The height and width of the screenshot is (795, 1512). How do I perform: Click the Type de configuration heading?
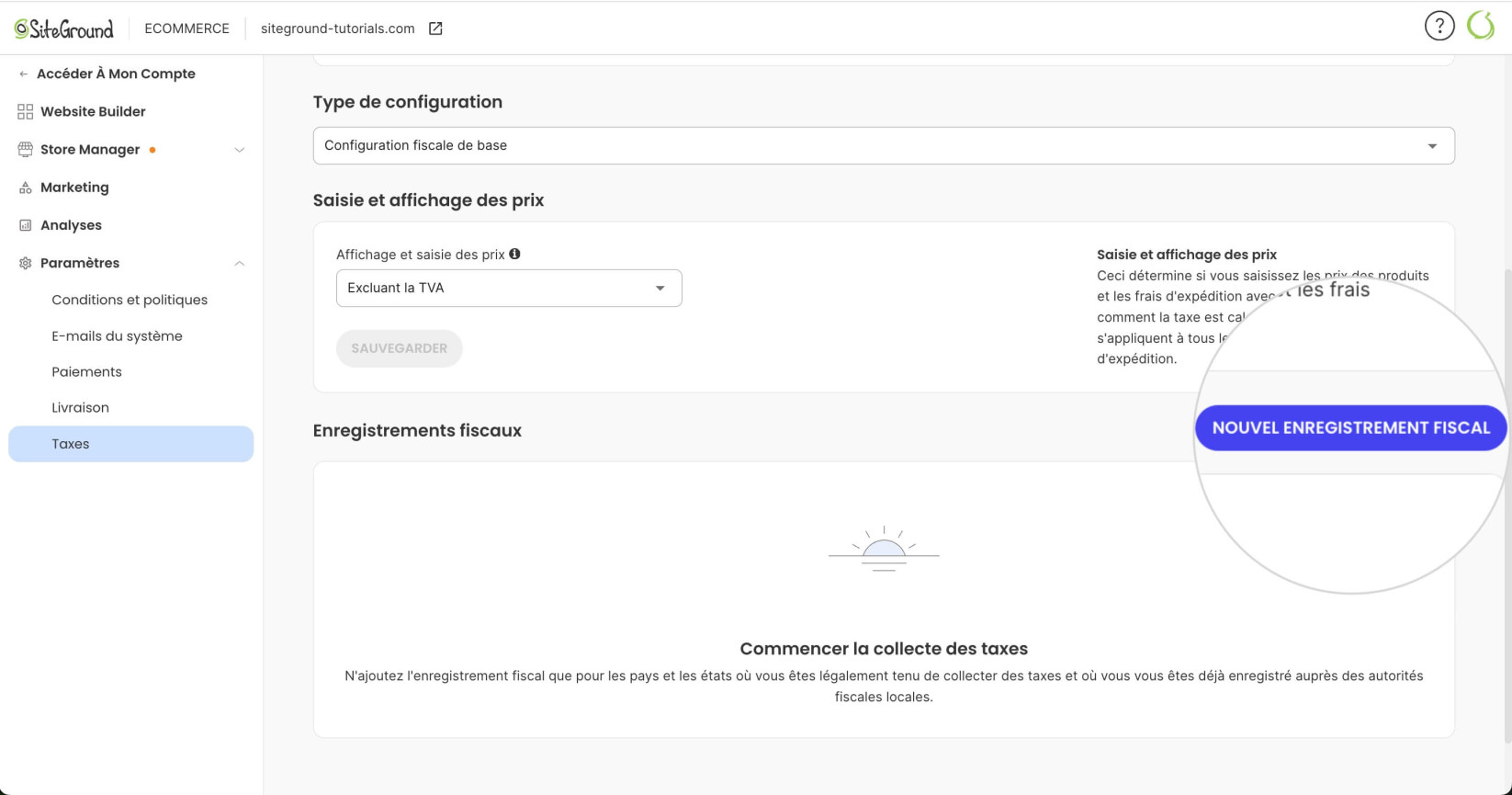(x=407, y=102)
